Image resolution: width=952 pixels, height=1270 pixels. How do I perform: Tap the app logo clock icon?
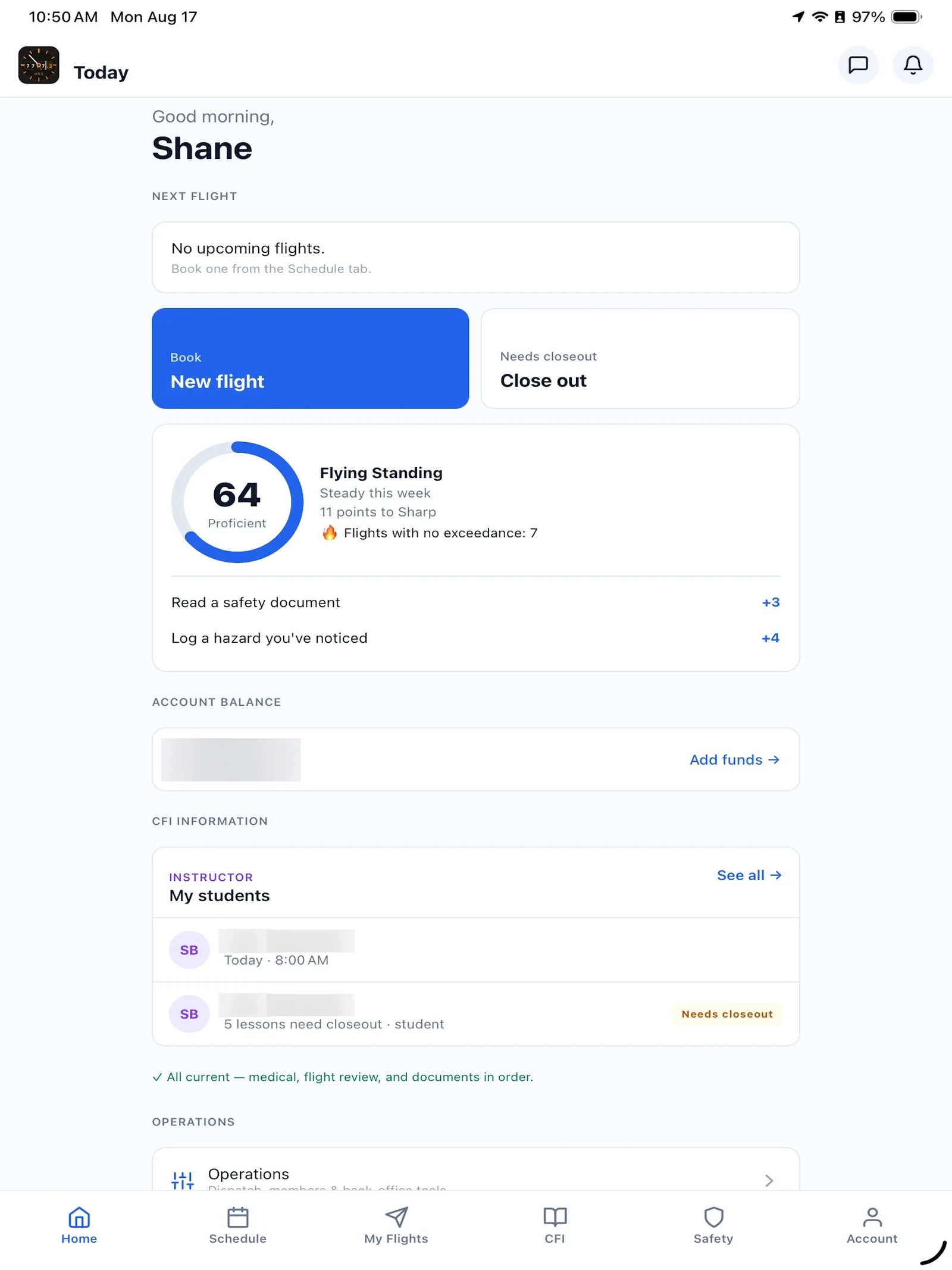39,65
